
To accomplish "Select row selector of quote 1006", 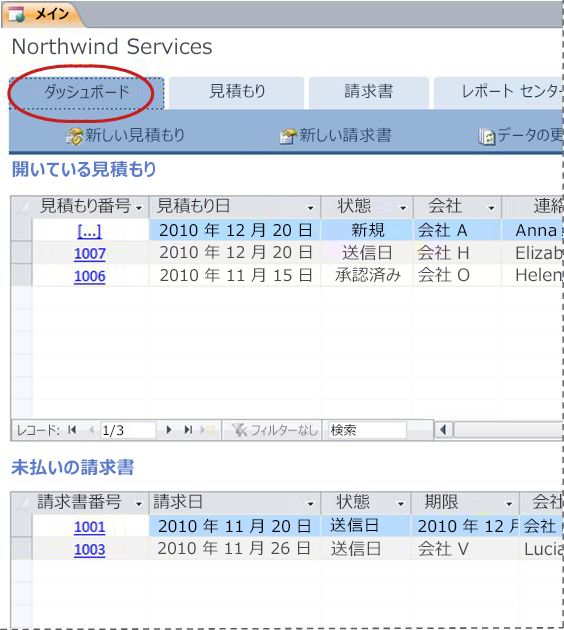I will pos(22,275).
